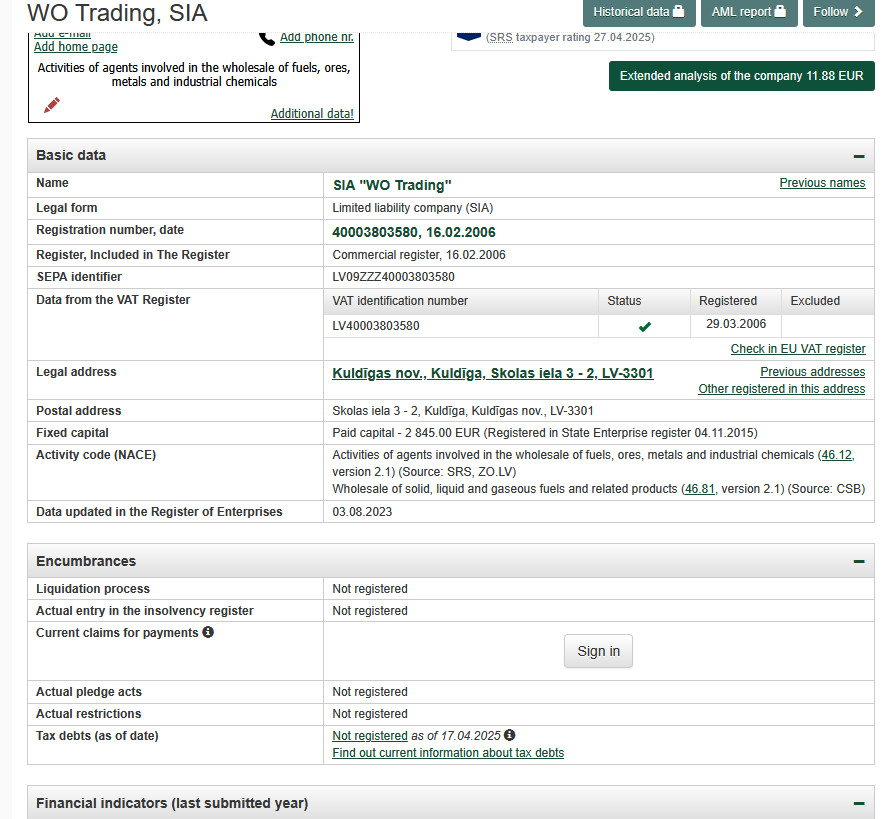Open the Kuldīga legal address link

click(x=493, y=374)
